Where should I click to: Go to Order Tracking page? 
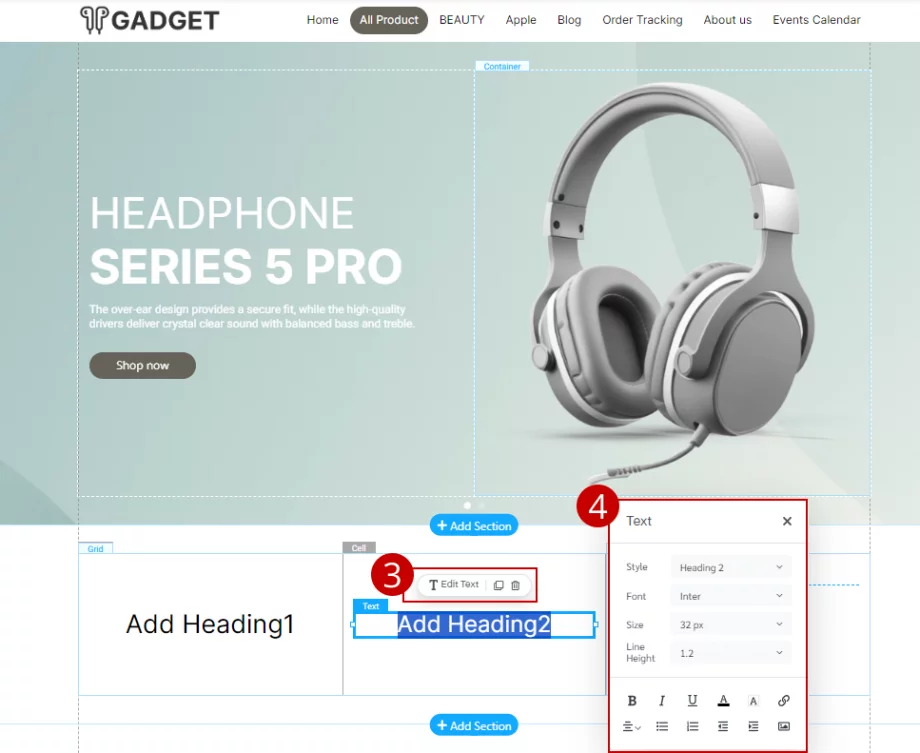point(642,20)
